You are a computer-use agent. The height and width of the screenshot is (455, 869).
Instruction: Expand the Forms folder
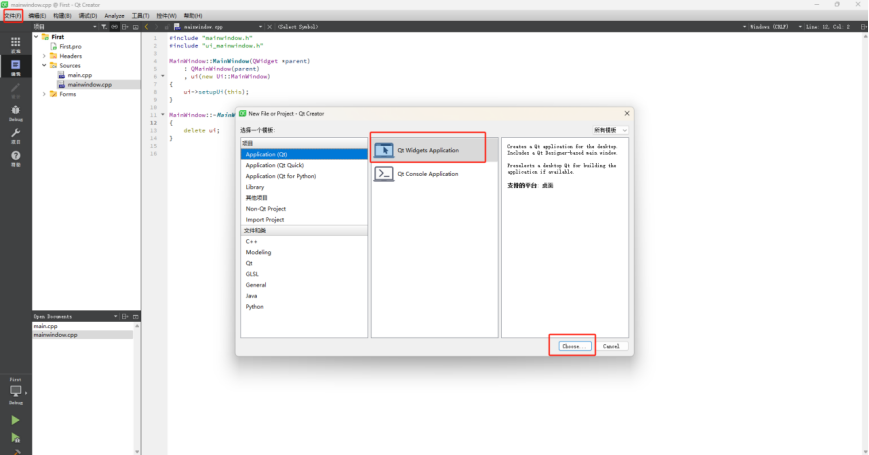44,94
